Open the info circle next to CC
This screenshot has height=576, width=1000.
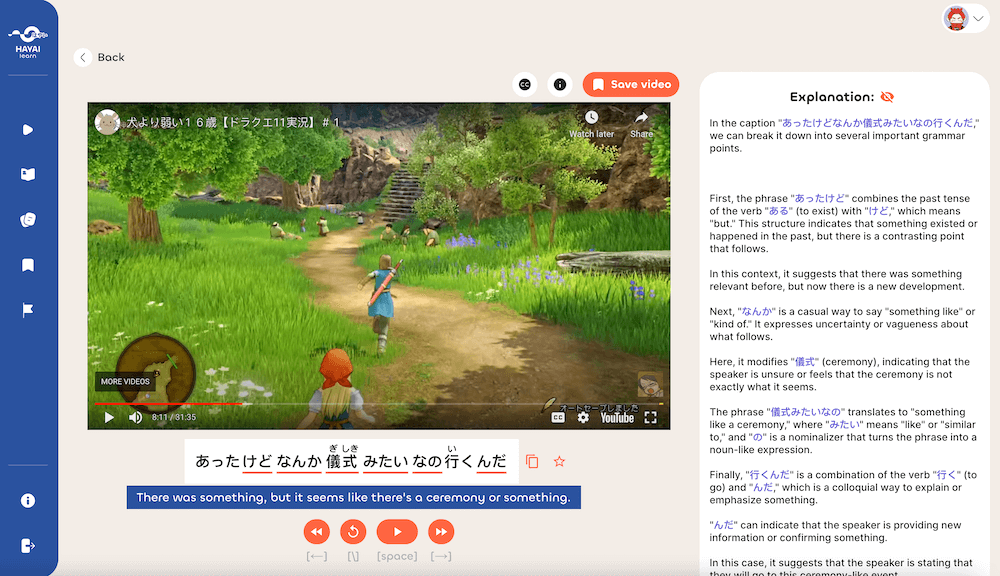[x=560, y=84]
